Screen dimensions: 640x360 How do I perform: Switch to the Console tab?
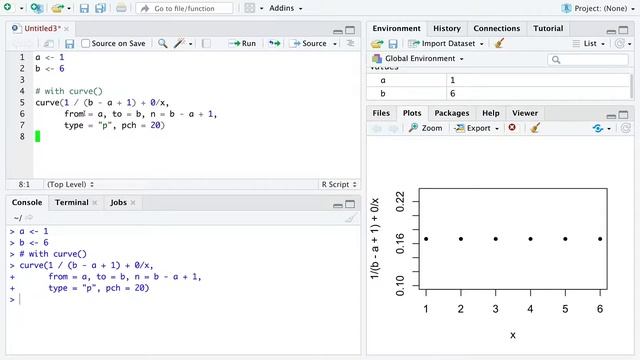[x=27, y=202]
